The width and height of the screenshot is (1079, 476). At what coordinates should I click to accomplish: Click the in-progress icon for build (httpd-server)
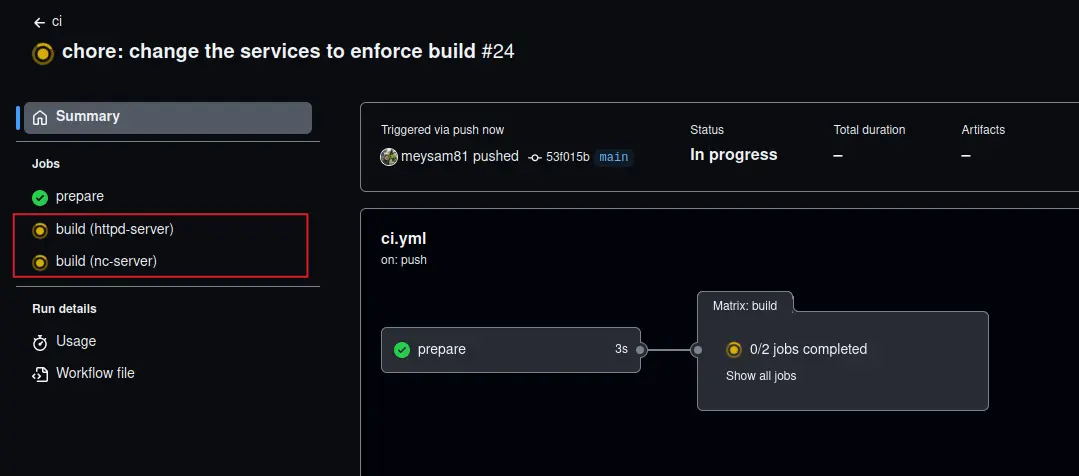point(40,230)
